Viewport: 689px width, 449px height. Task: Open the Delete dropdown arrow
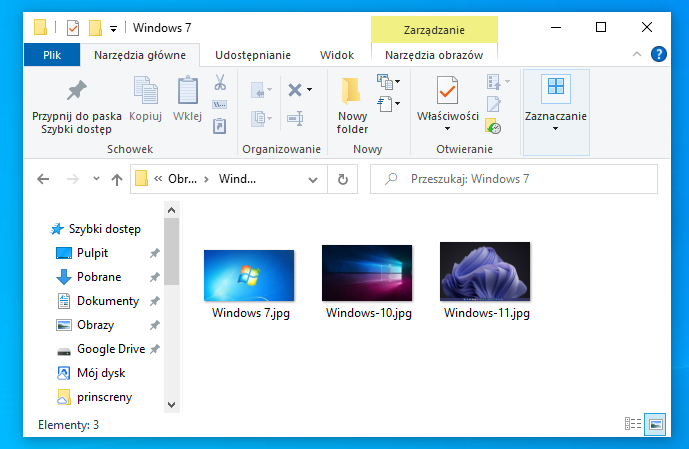[x=310, y=90]
